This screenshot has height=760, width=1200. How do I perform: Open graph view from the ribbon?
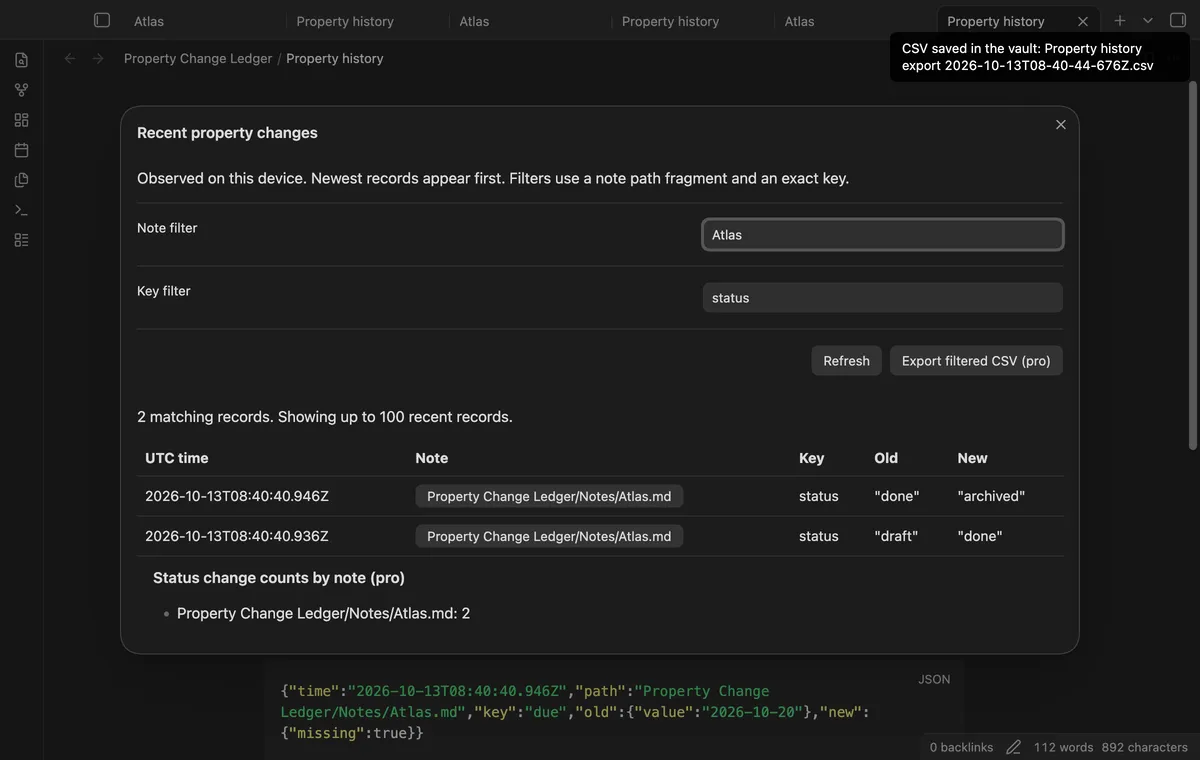coord(21,90)
